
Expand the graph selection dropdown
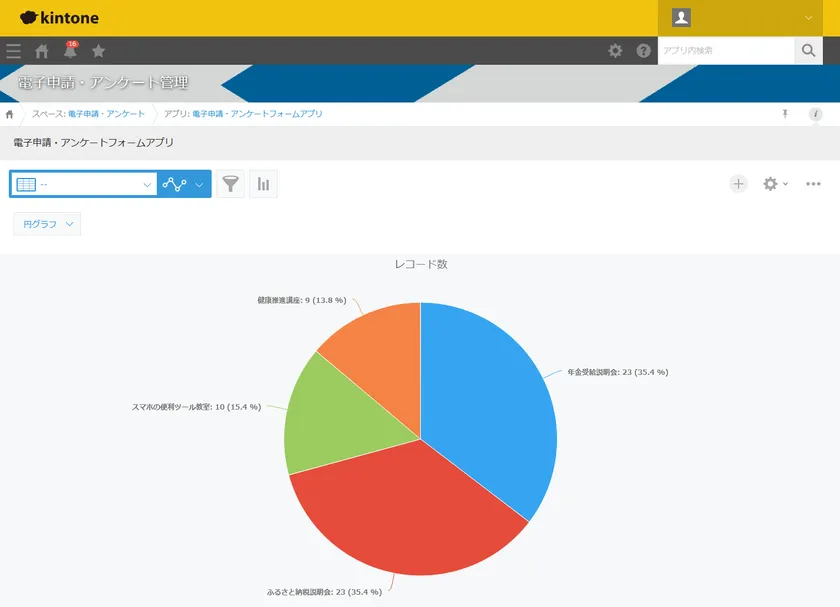coord(184,184)
